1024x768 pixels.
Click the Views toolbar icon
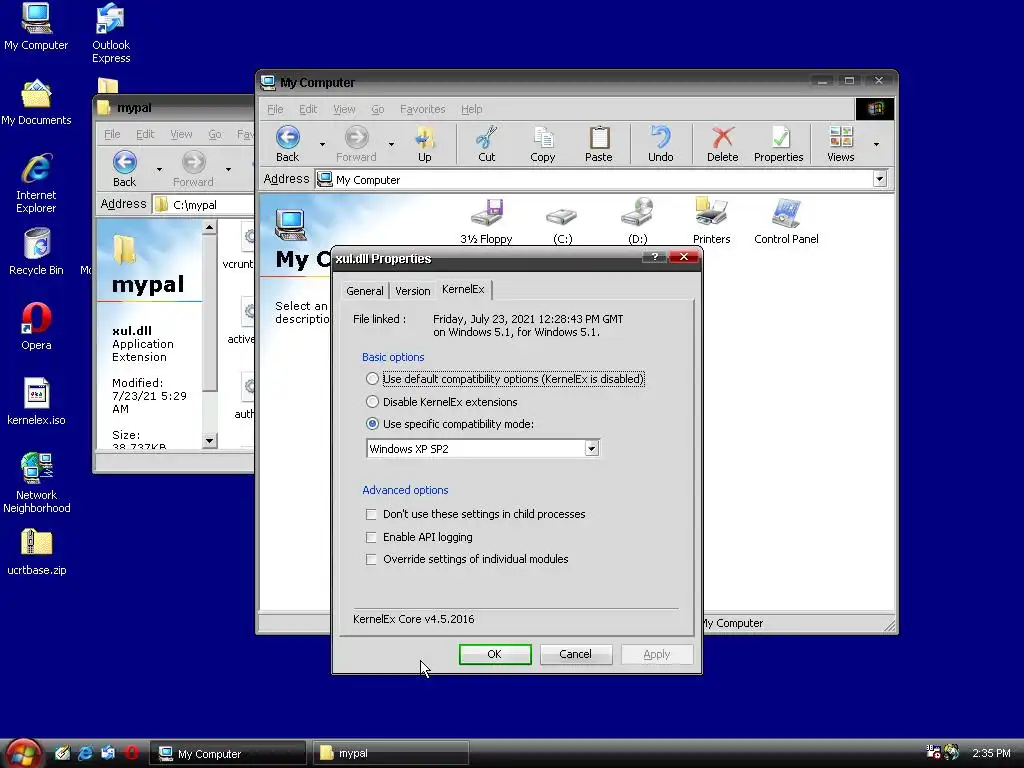[x=840, y=144]
